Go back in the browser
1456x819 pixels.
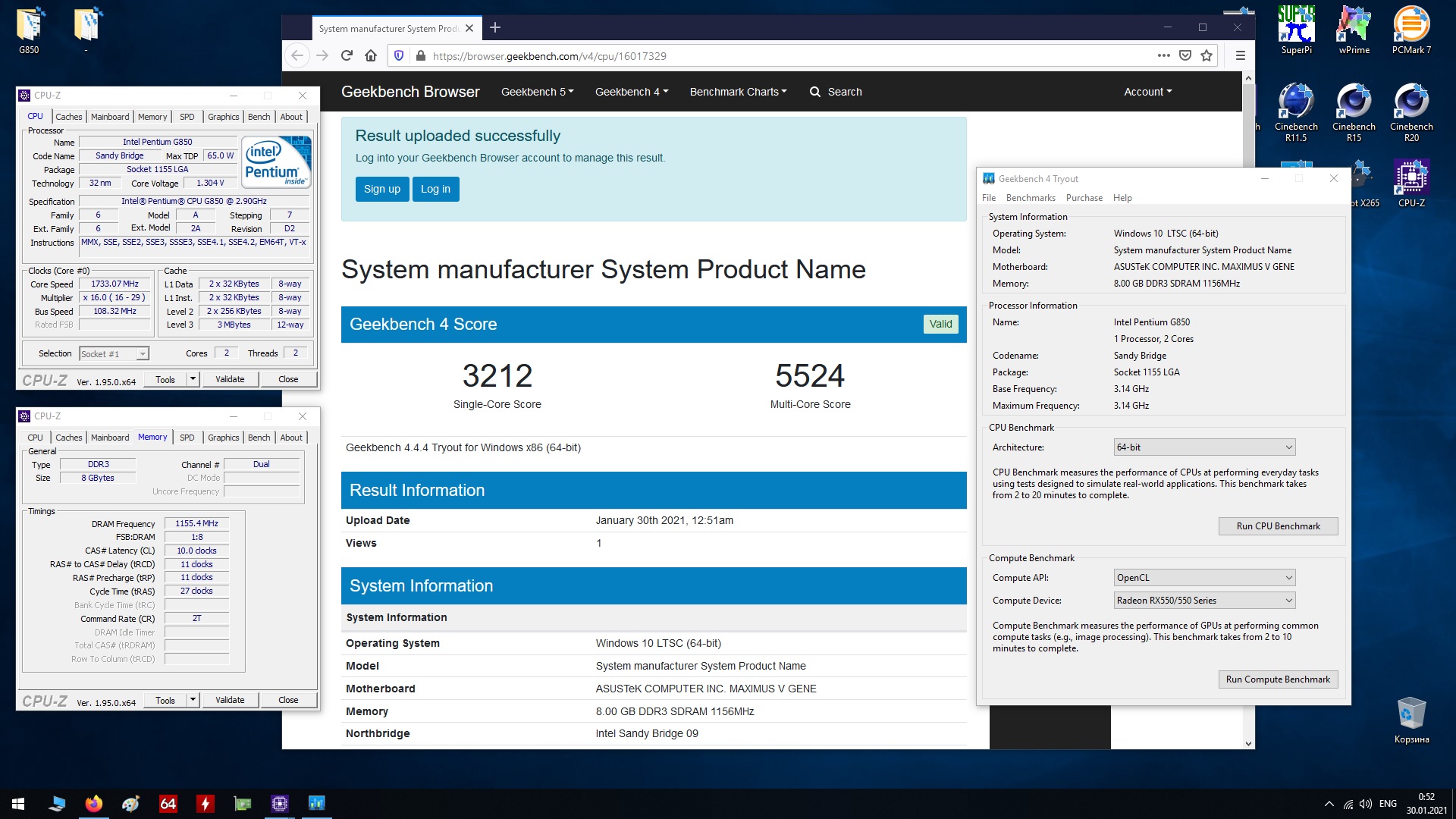[297, 55]
